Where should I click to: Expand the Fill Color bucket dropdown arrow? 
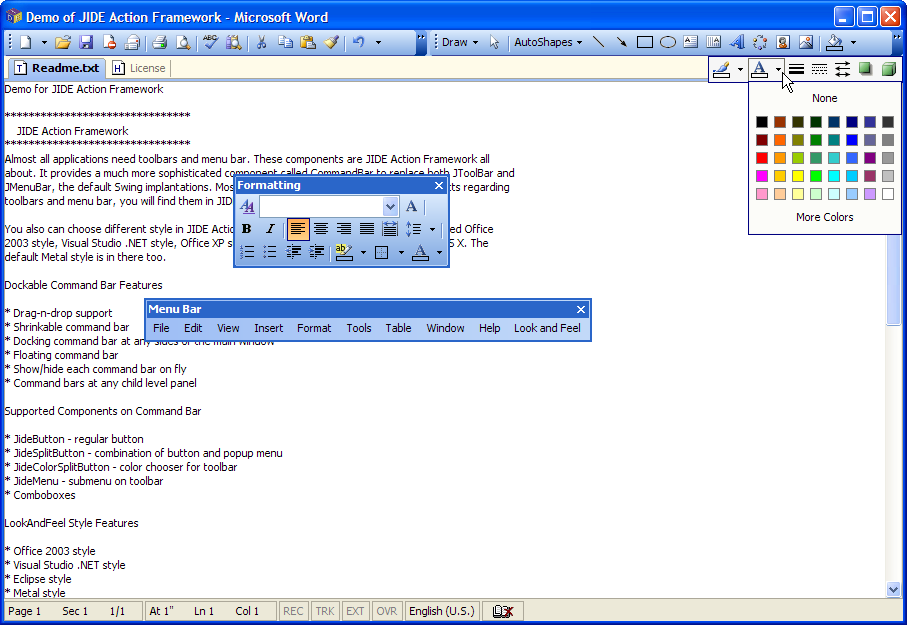(x=853, y=42)
